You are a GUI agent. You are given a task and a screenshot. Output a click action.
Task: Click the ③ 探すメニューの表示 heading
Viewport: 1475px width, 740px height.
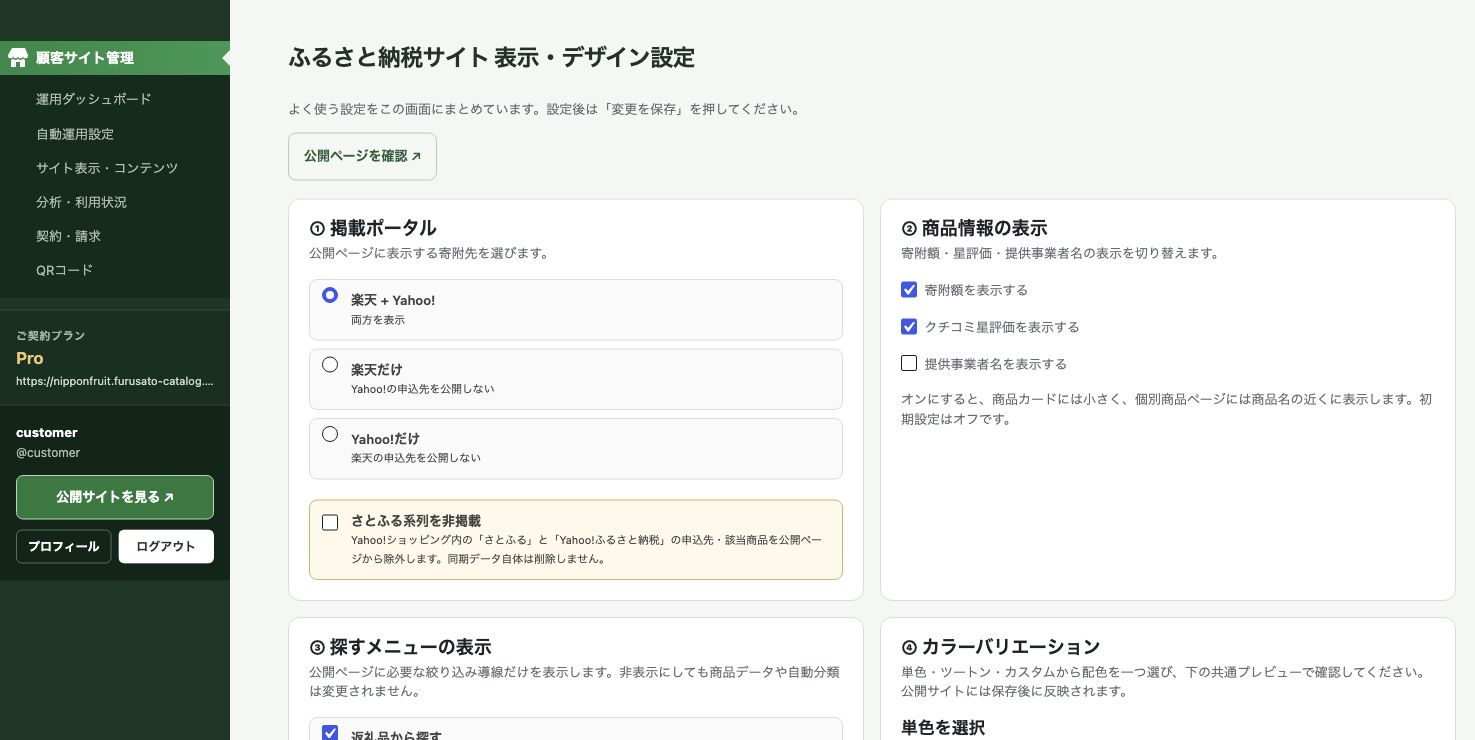400,646
